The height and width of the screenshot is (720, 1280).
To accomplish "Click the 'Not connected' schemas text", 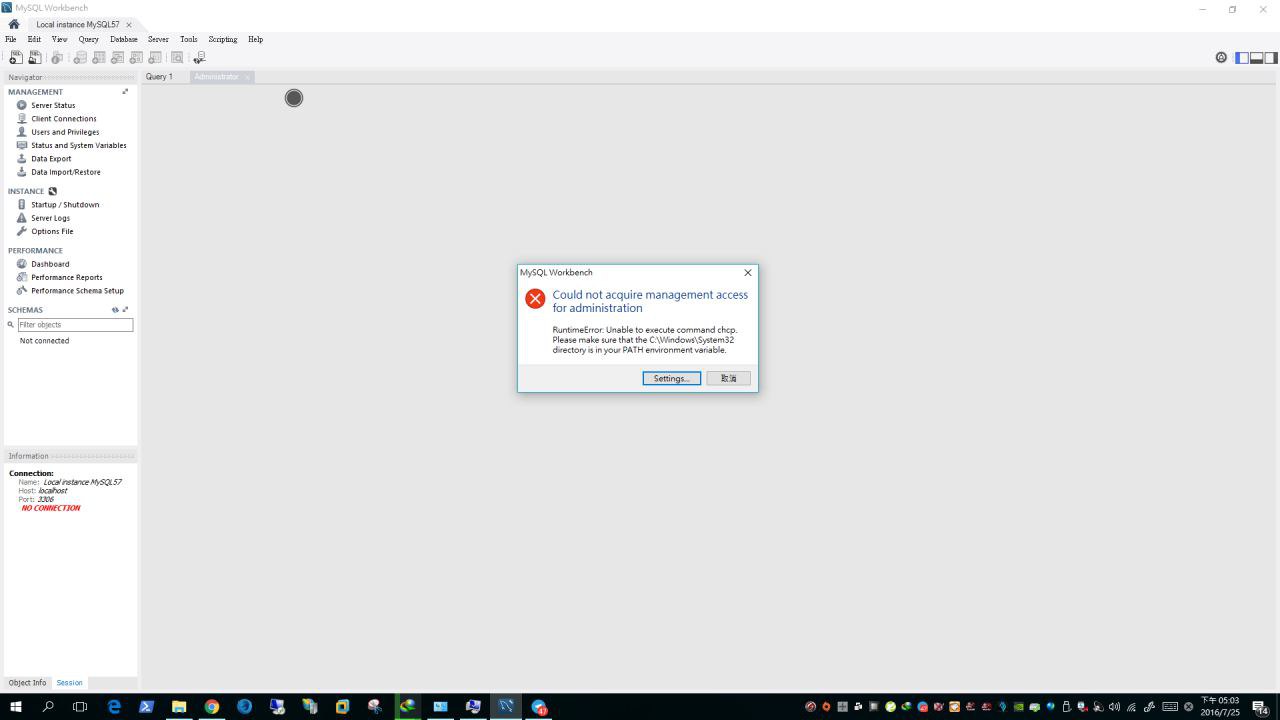I will pos(44,341).
